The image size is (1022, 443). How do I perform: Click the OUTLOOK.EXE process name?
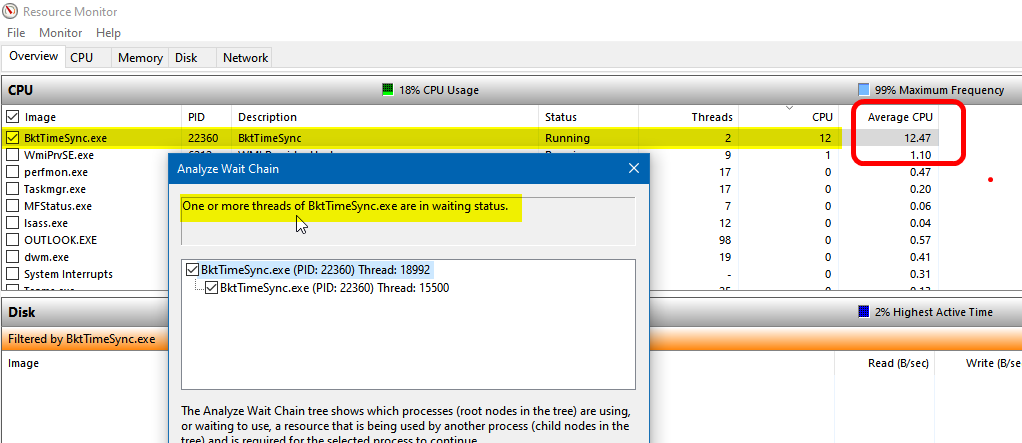point(61,240)
